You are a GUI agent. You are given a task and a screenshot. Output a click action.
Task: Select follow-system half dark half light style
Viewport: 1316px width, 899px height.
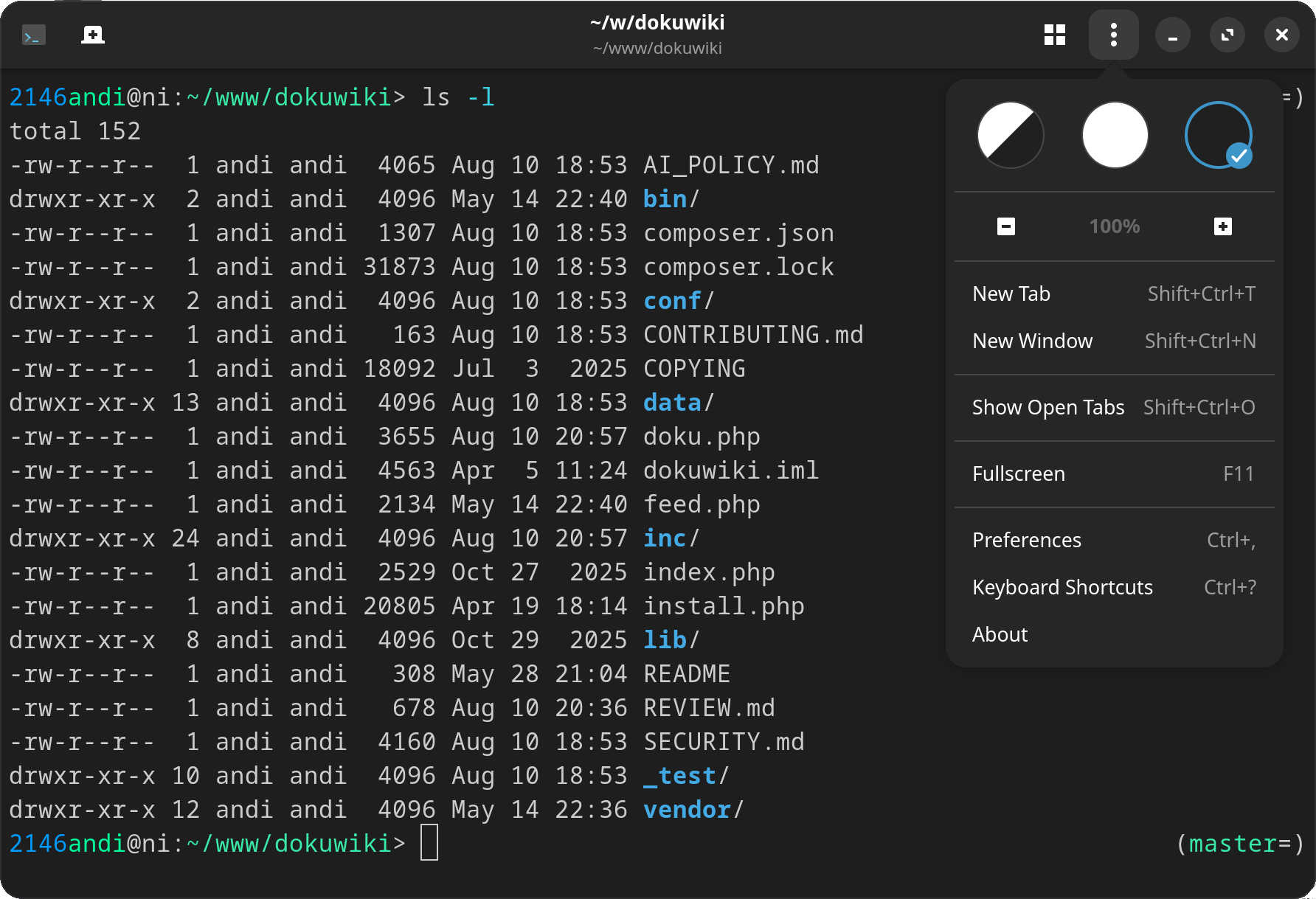point(1011,135)
